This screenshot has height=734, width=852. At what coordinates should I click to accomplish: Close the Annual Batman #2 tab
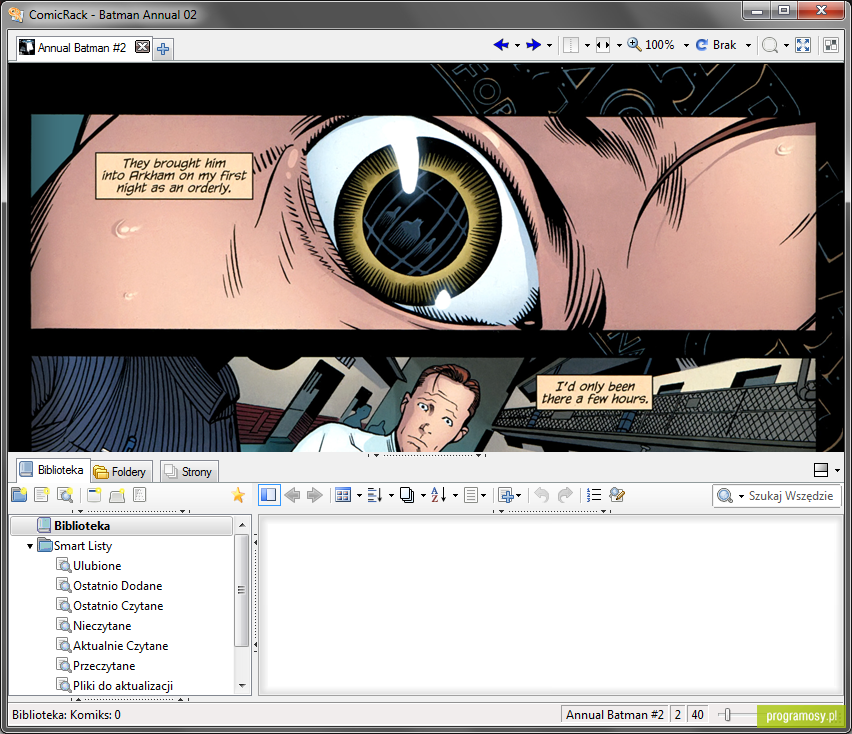click(x=142, y=47)
